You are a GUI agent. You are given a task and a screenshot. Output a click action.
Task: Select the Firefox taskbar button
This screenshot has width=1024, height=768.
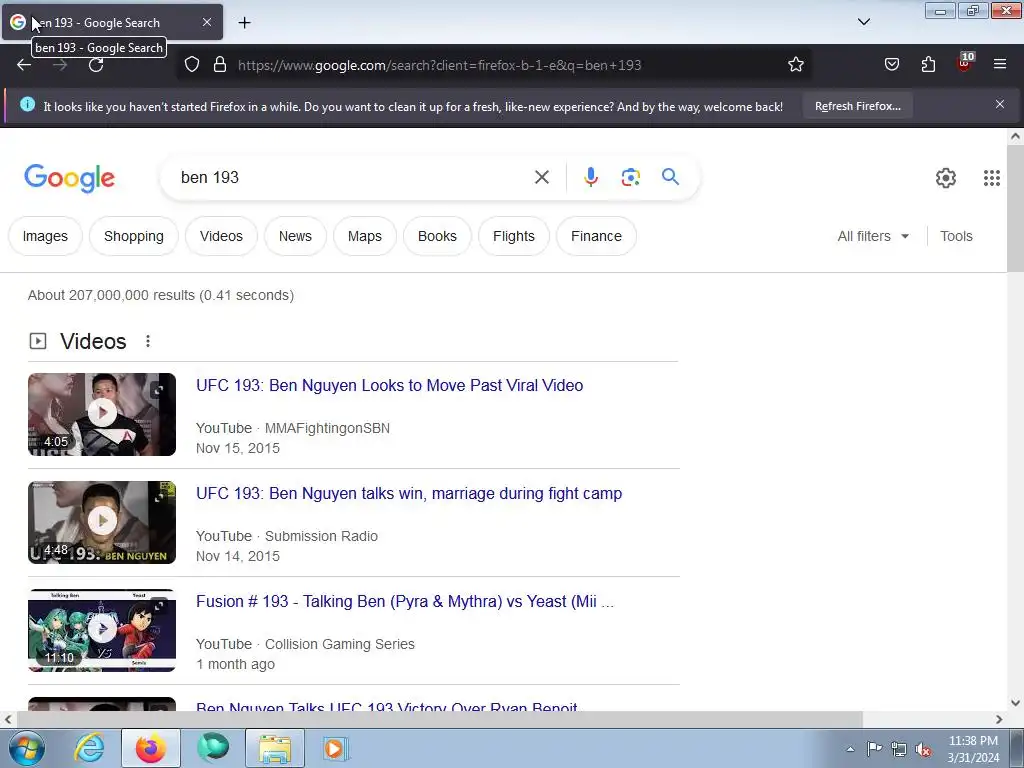pyautogui.click(x=151, y=748)
